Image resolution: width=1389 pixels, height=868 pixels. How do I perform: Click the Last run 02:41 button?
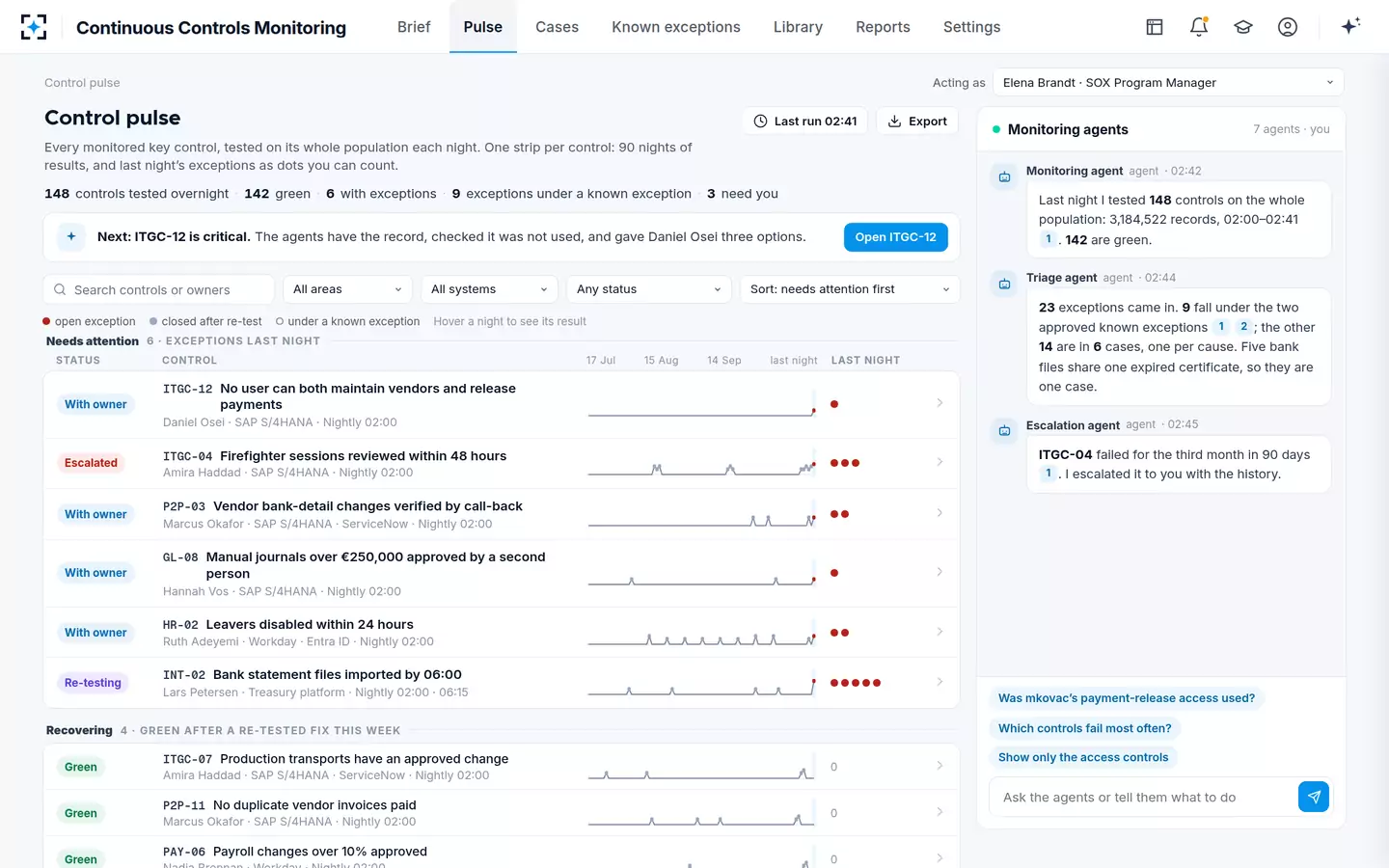point(805,122)
